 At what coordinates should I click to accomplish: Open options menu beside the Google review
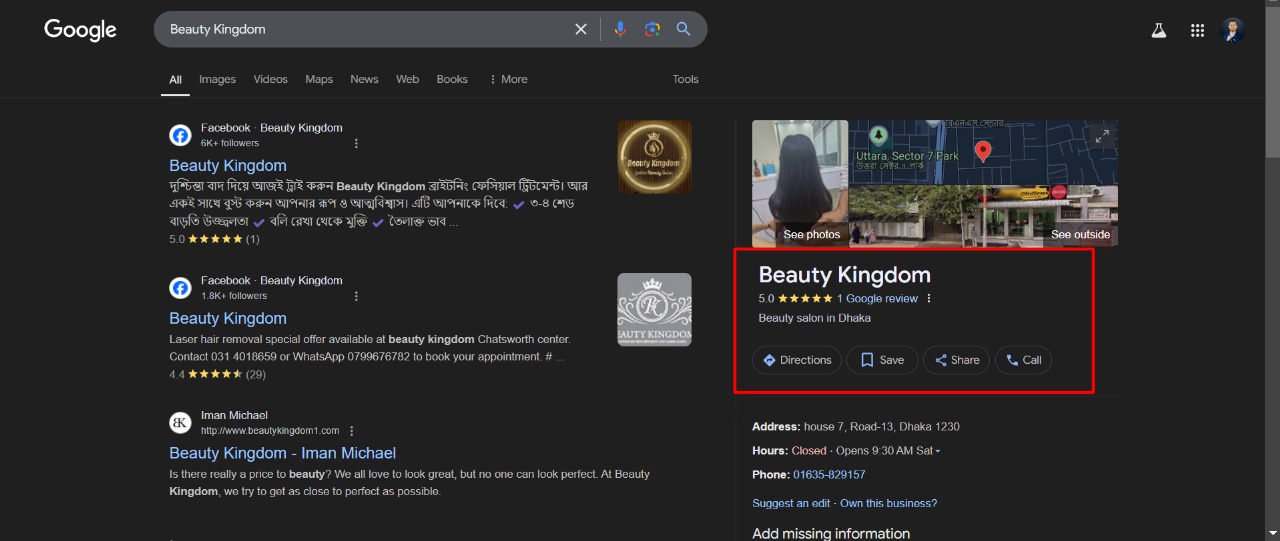pos(929,299)
